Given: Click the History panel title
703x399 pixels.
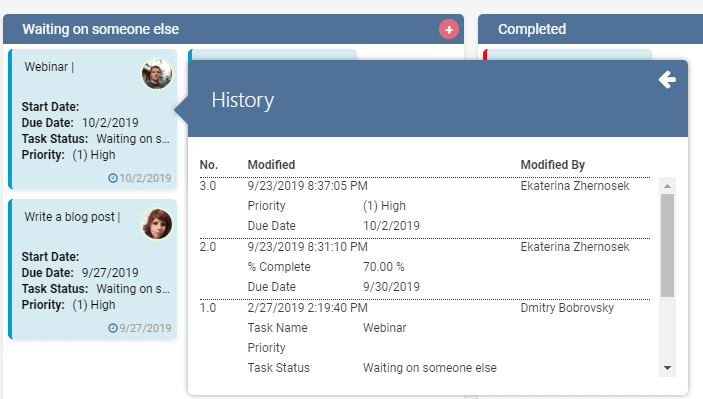Looking at the screenshot, I should [243, 100].
